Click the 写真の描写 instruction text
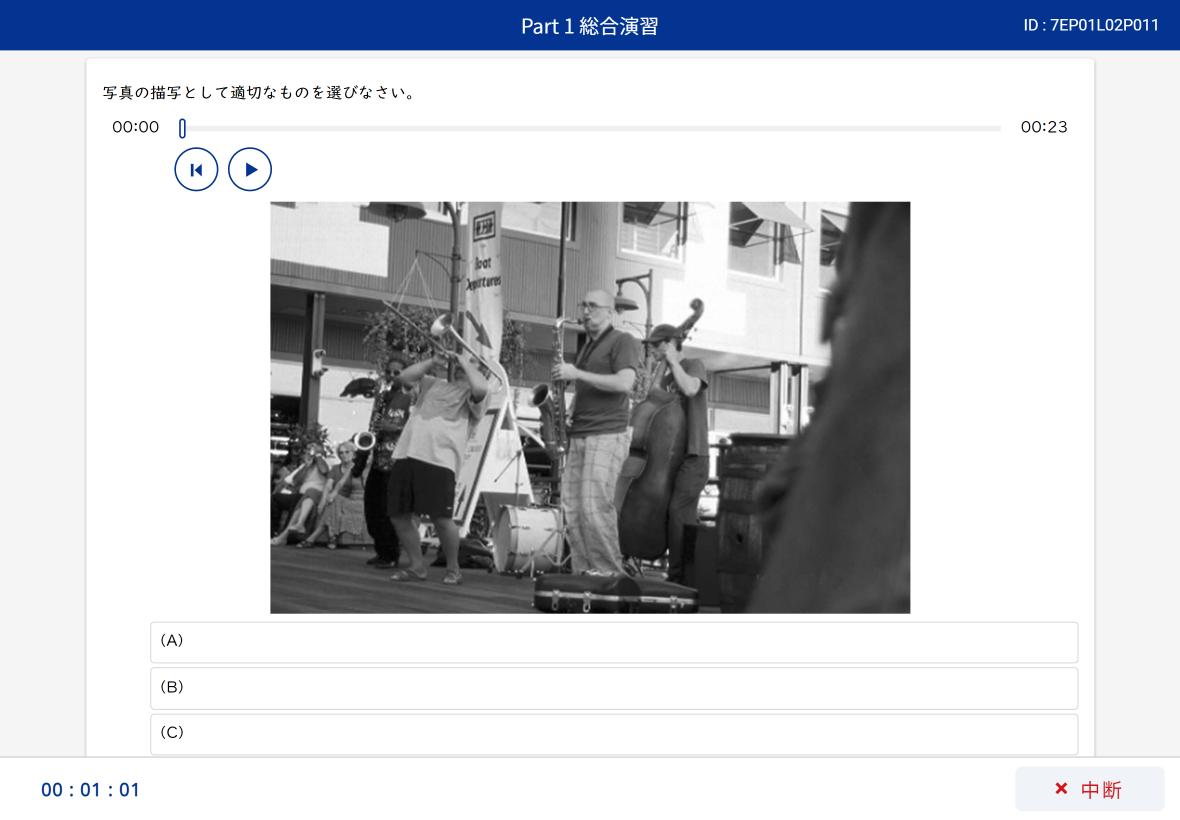 pos(257,92)
